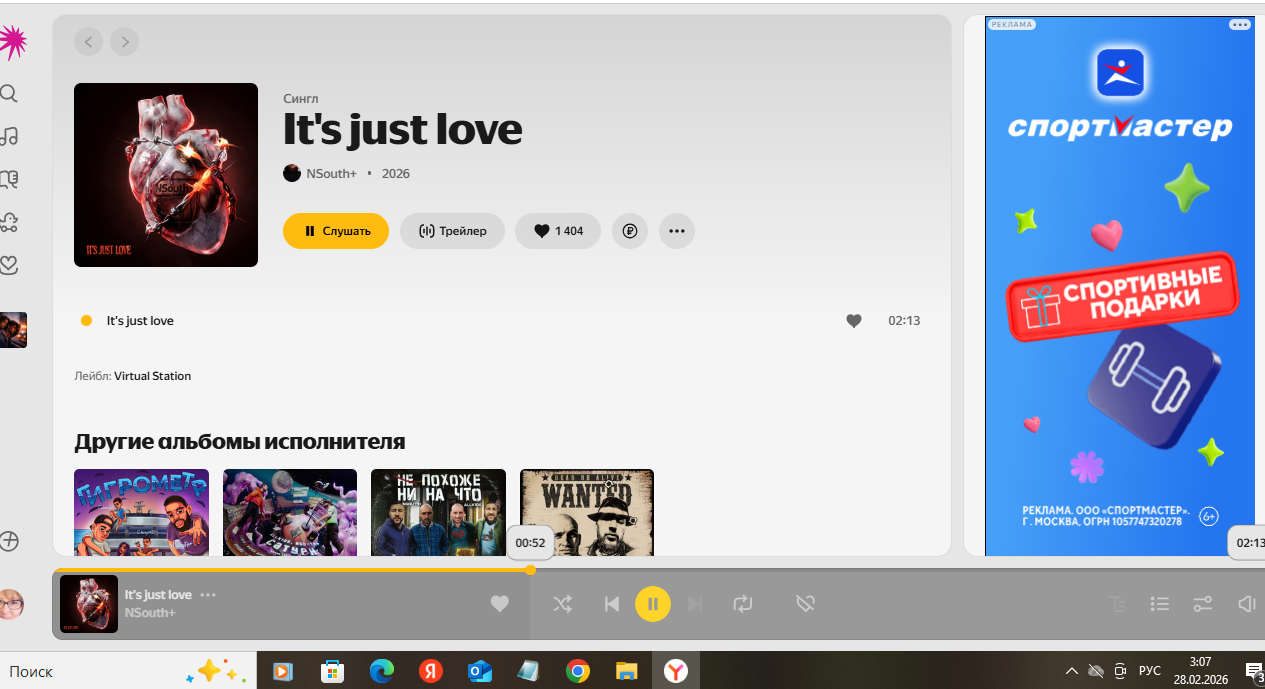This screenshot has width=1265, height=689.
Task: Open the books and podcasts sidebar icon
Action: (9, 179)
